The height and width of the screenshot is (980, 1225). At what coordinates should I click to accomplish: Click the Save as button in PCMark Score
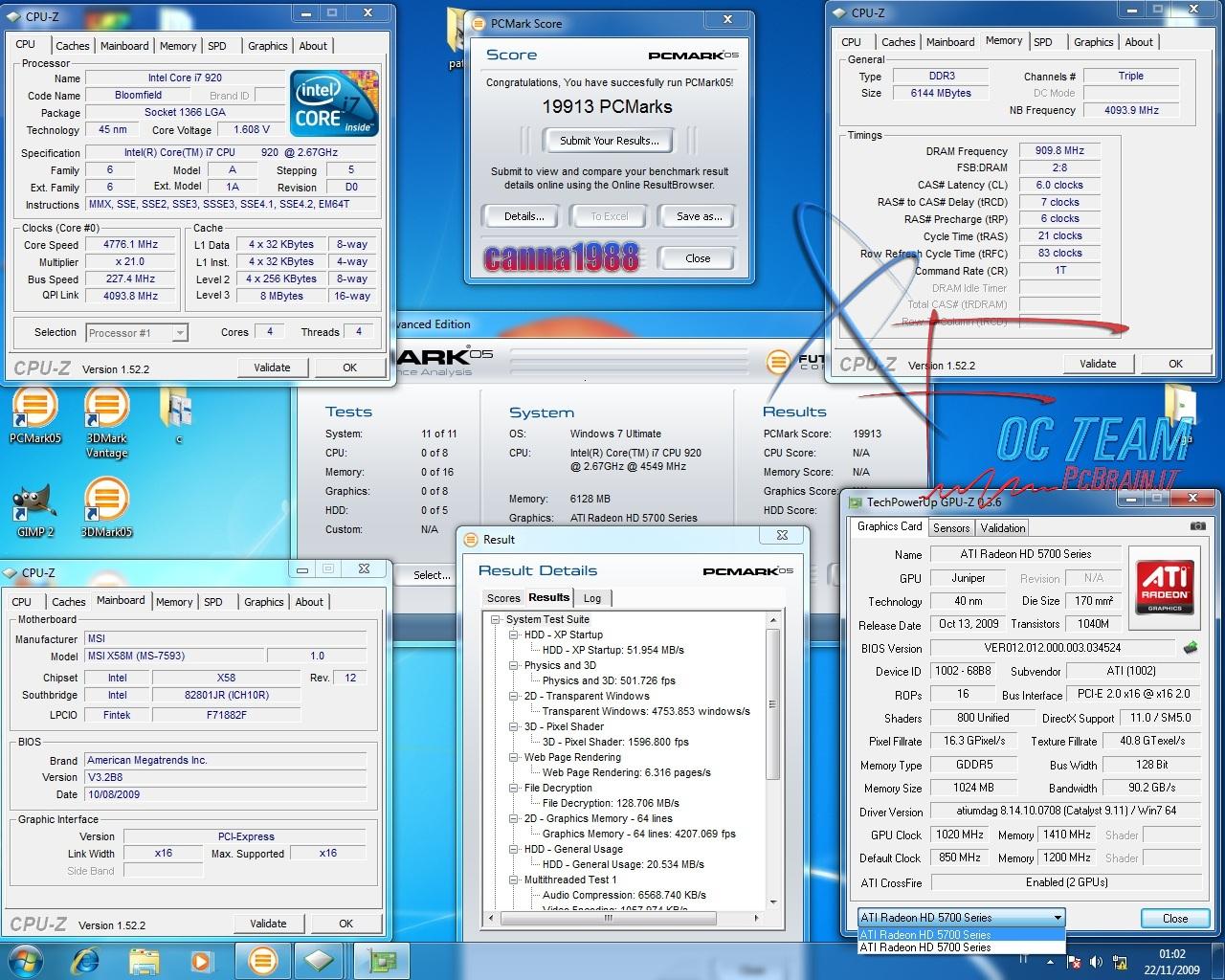click(700, 216)
